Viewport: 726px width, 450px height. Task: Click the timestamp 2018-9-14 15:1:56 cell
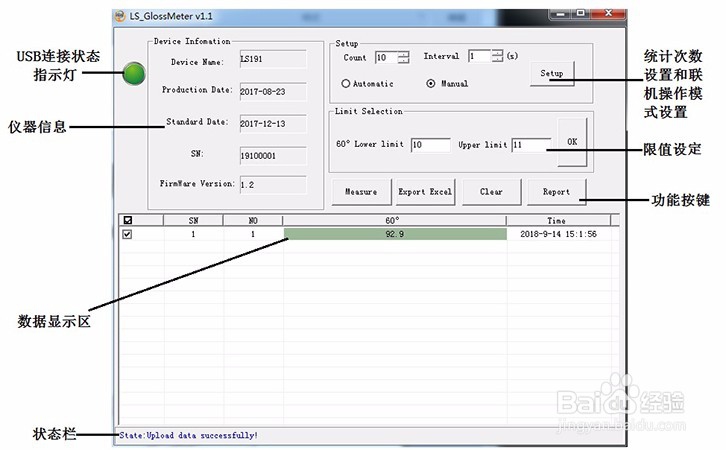tap(558, 234)
